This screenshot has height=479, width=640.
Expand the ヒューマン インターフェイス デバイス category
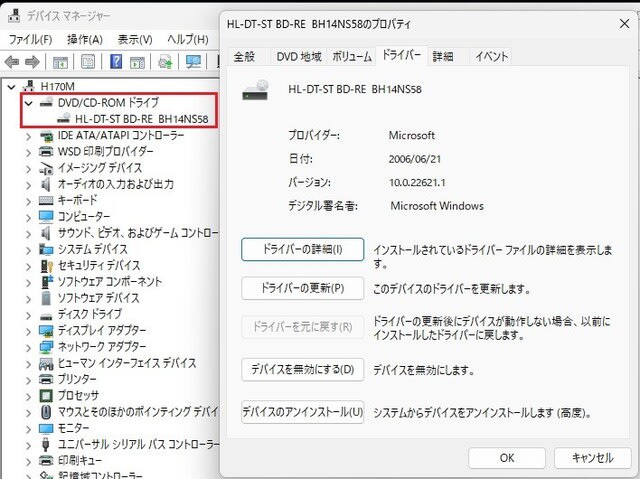(28, 364)
